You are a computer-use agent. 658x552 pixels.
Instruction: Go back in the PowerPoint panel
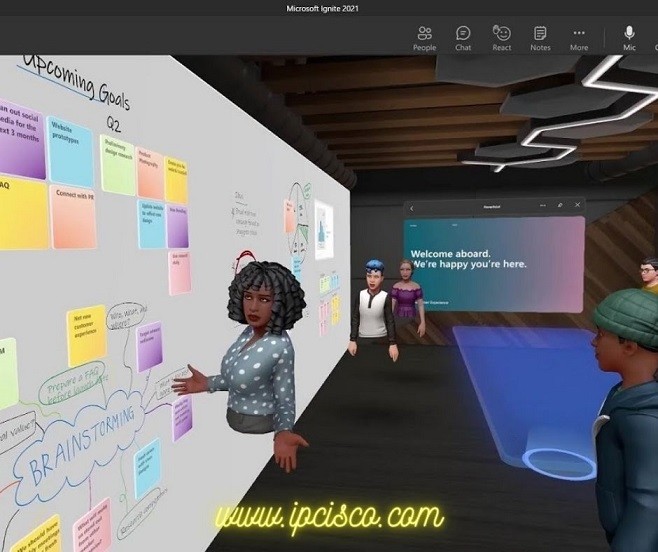click(412, 208)
